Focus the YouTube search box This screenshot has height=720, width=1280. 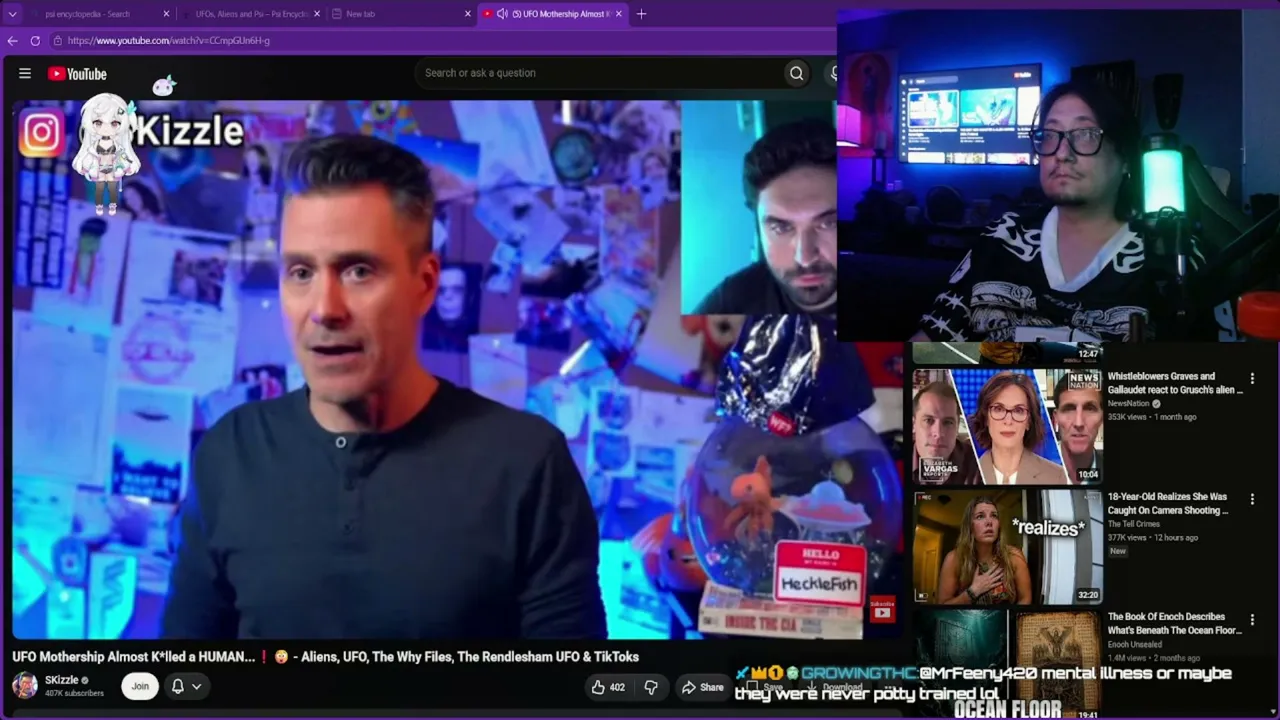(x=600, y=73)
